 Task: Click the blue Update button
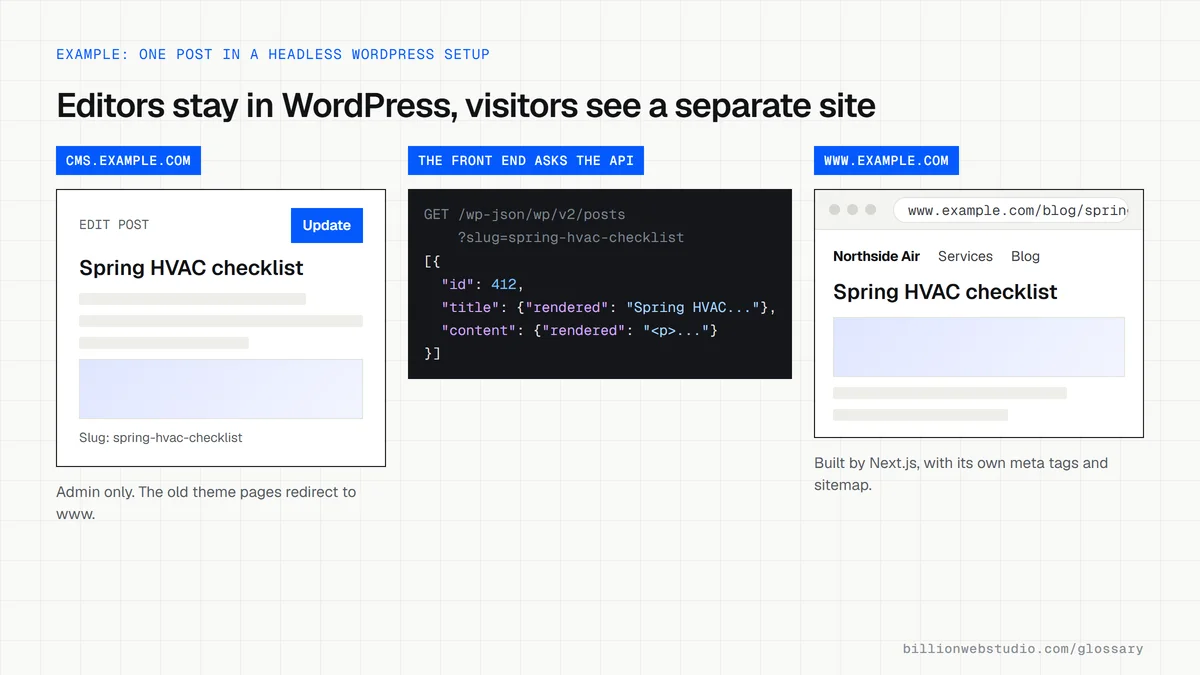(x=327, y=225)
